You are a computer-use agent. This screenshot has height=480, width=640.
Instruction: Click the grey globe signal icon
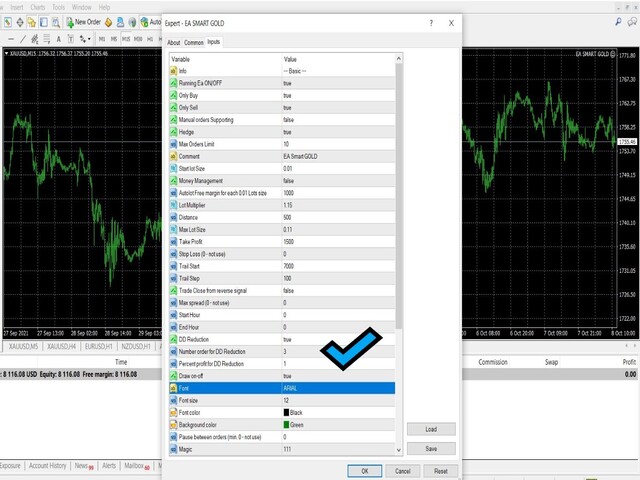click(x=132, y=22)
